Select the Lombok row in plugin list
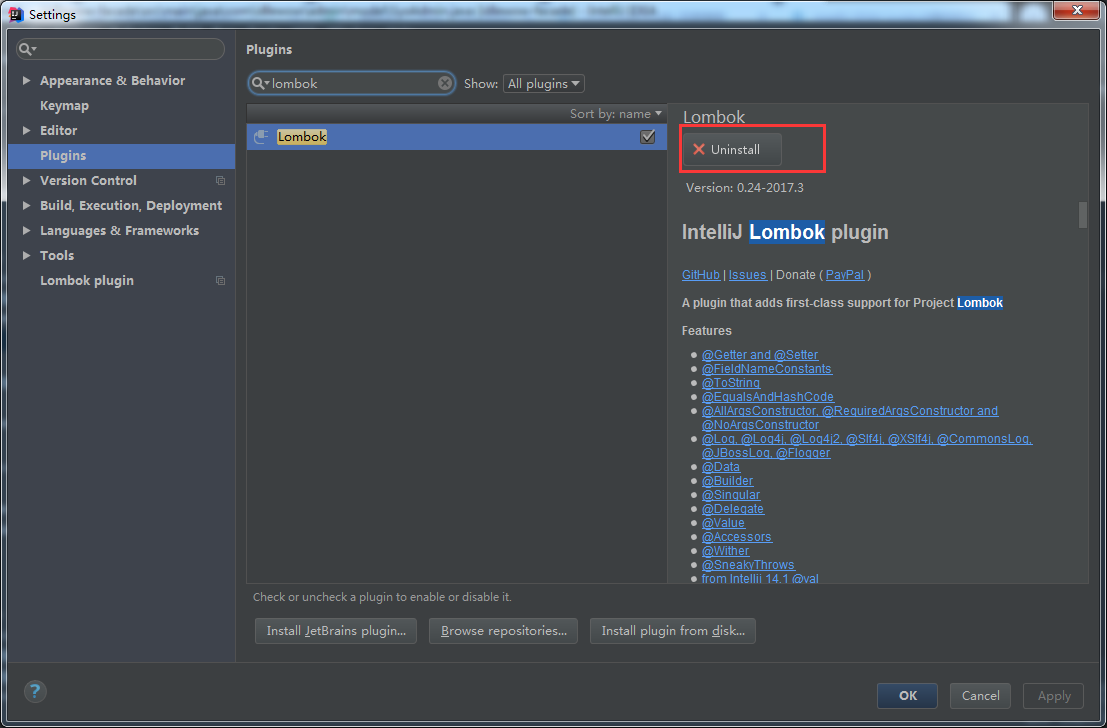 [457, 137]
